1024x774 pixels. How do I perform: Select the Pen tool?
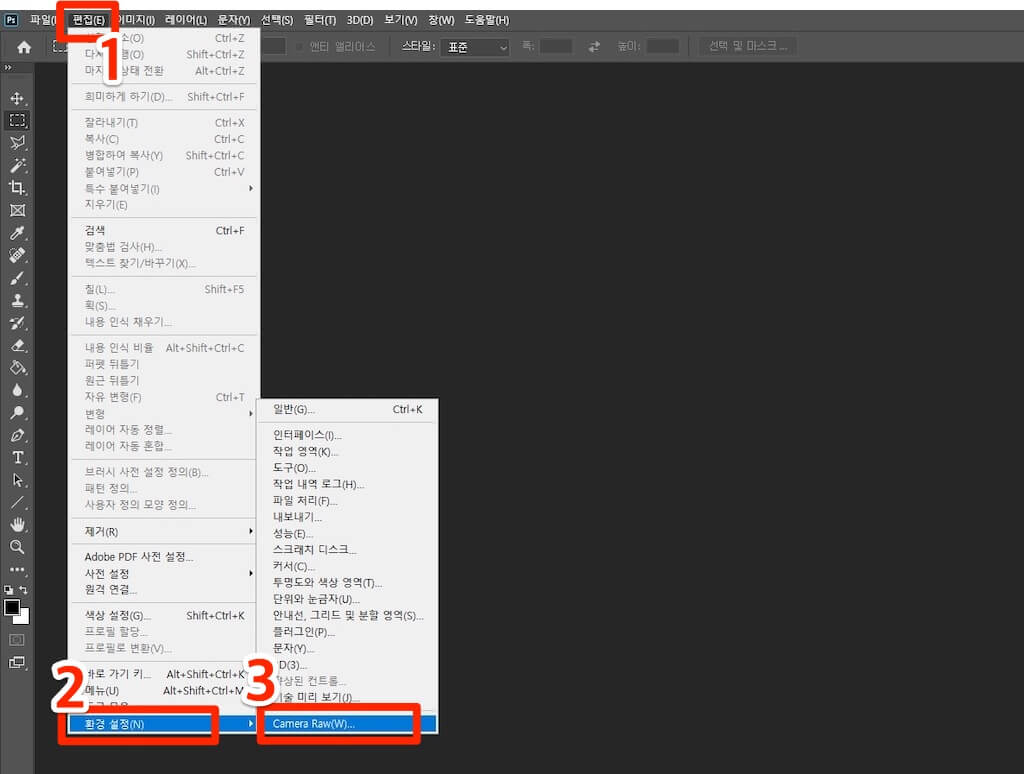17,436
